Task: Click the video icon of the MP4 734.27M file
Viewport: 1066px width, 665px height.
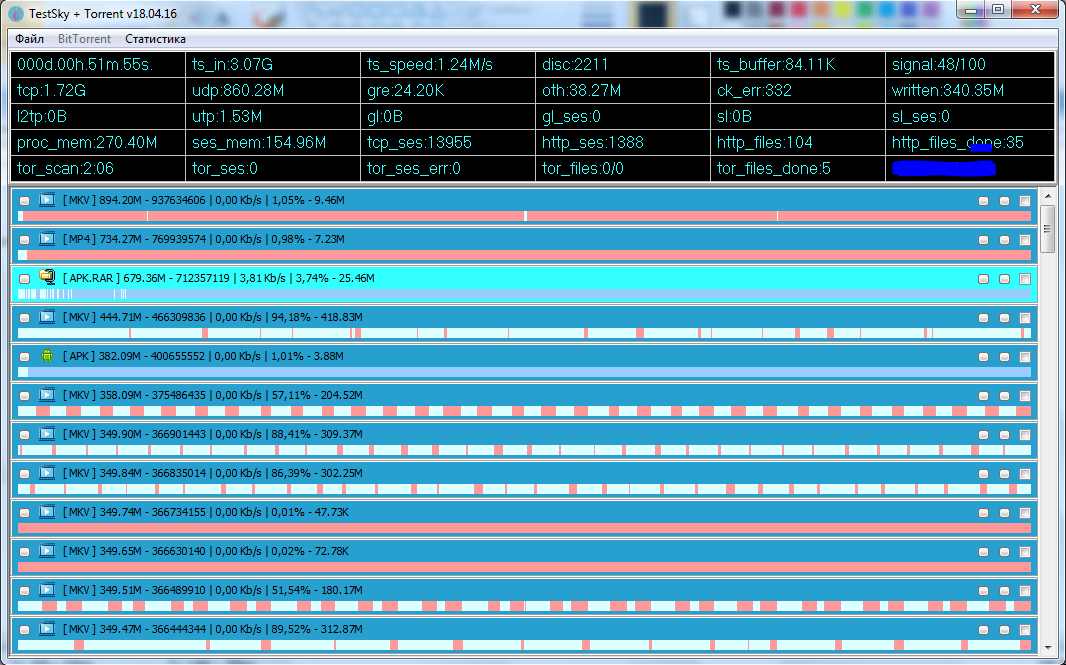Action: click(x=47, y=239)
